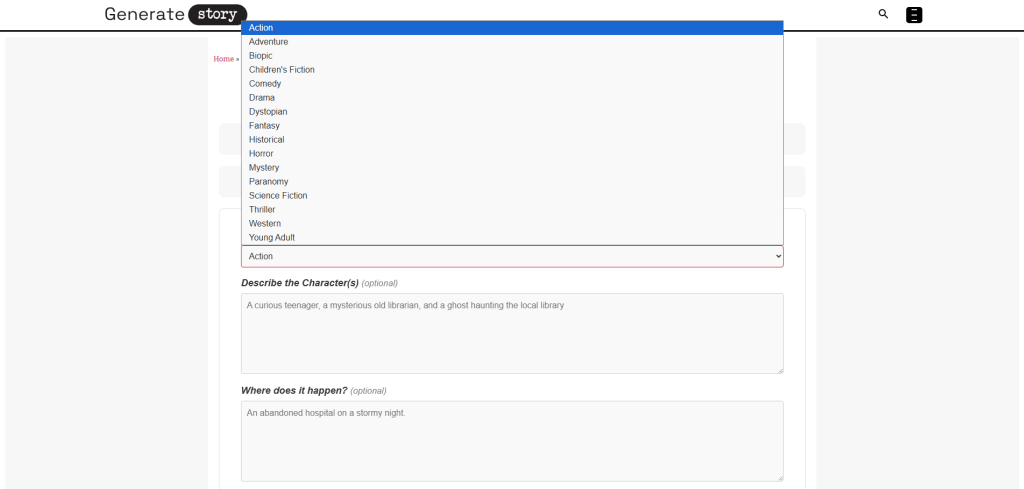Viewport: 1024px width, 489px height.
Task: Select Adventure from the genre list
Action: click(x=268, y=42)
